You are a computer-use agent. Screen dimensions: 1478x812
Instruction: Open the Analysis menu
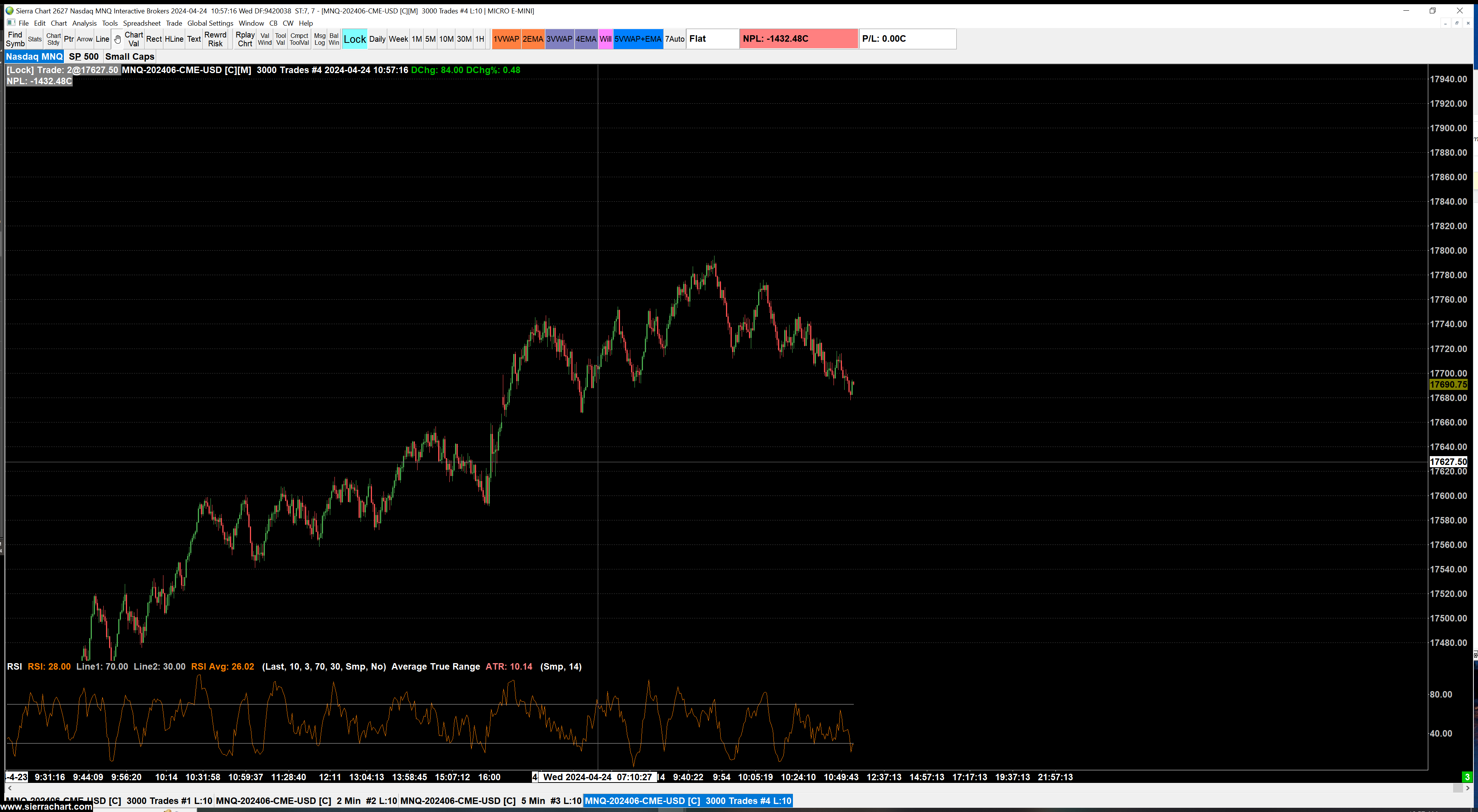pyautogui.click(x=84, y=23)
